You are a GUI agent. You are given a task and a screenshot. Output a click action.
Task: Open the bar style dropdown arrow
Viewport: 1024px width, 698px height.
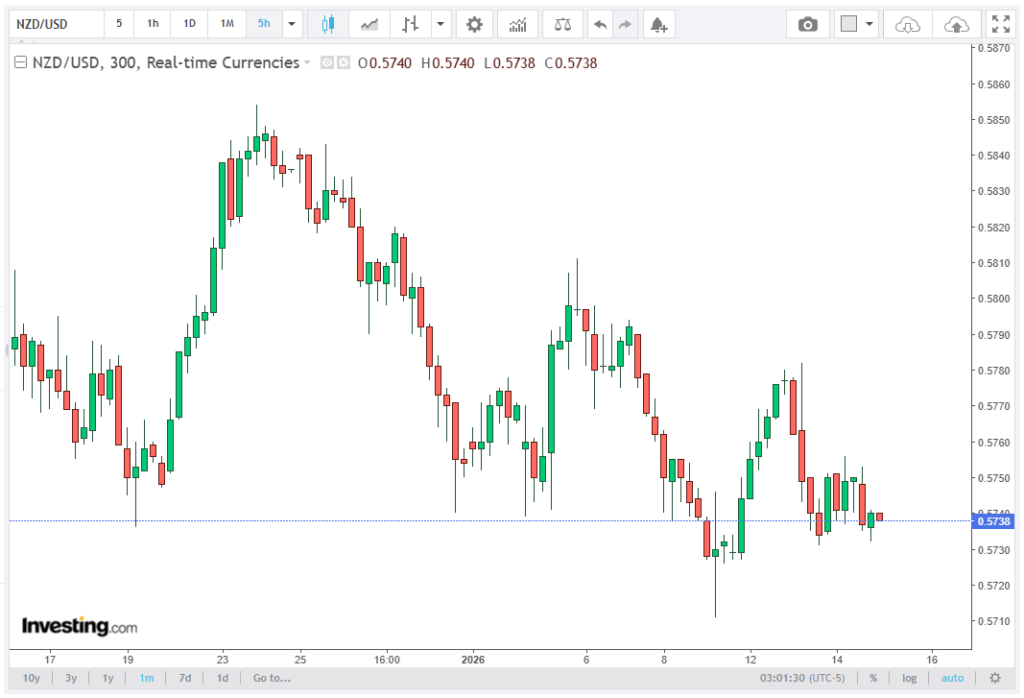coord(440,23)
